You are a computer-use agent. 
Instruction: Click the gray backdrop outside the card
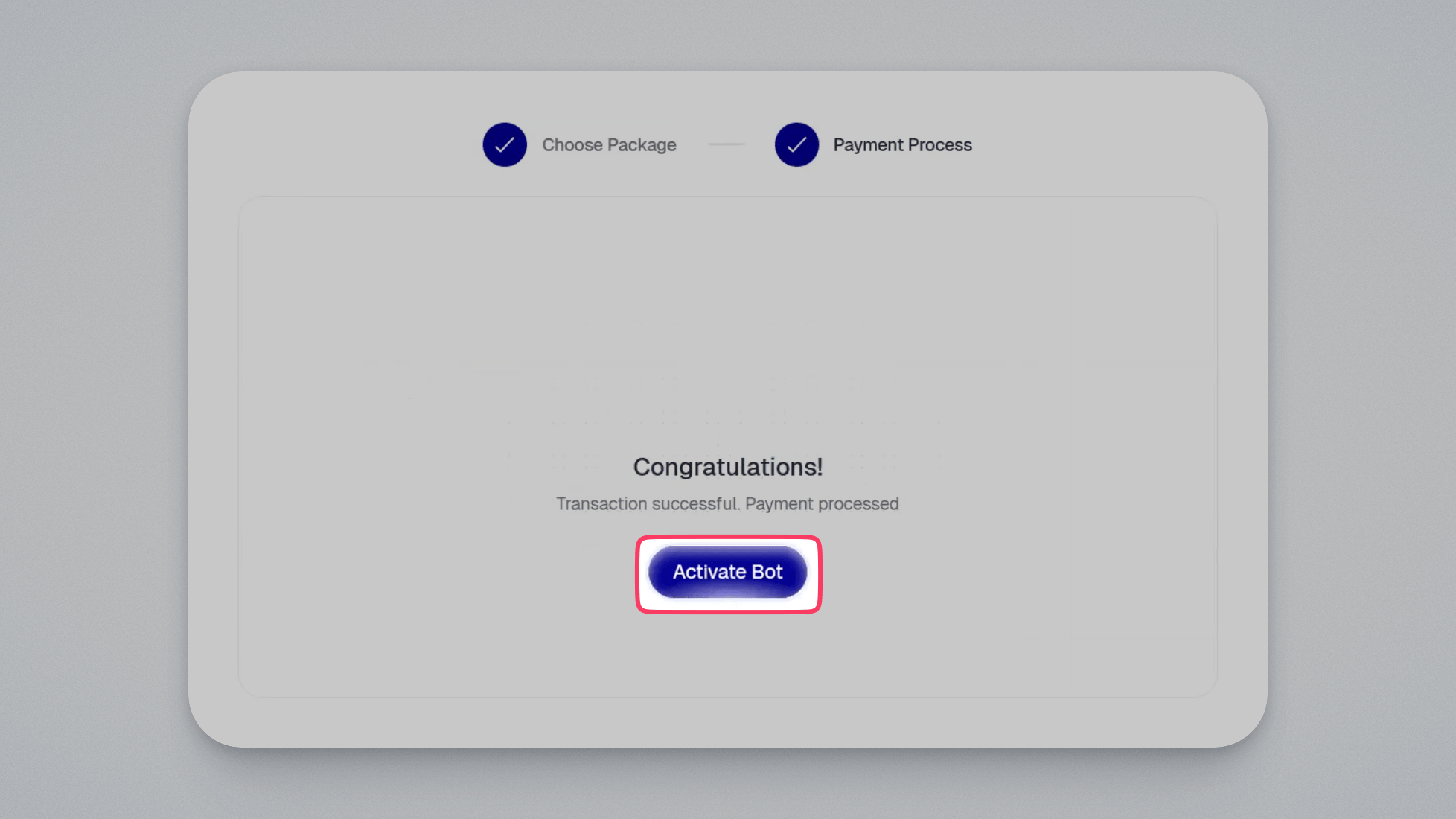click(89, 409)
